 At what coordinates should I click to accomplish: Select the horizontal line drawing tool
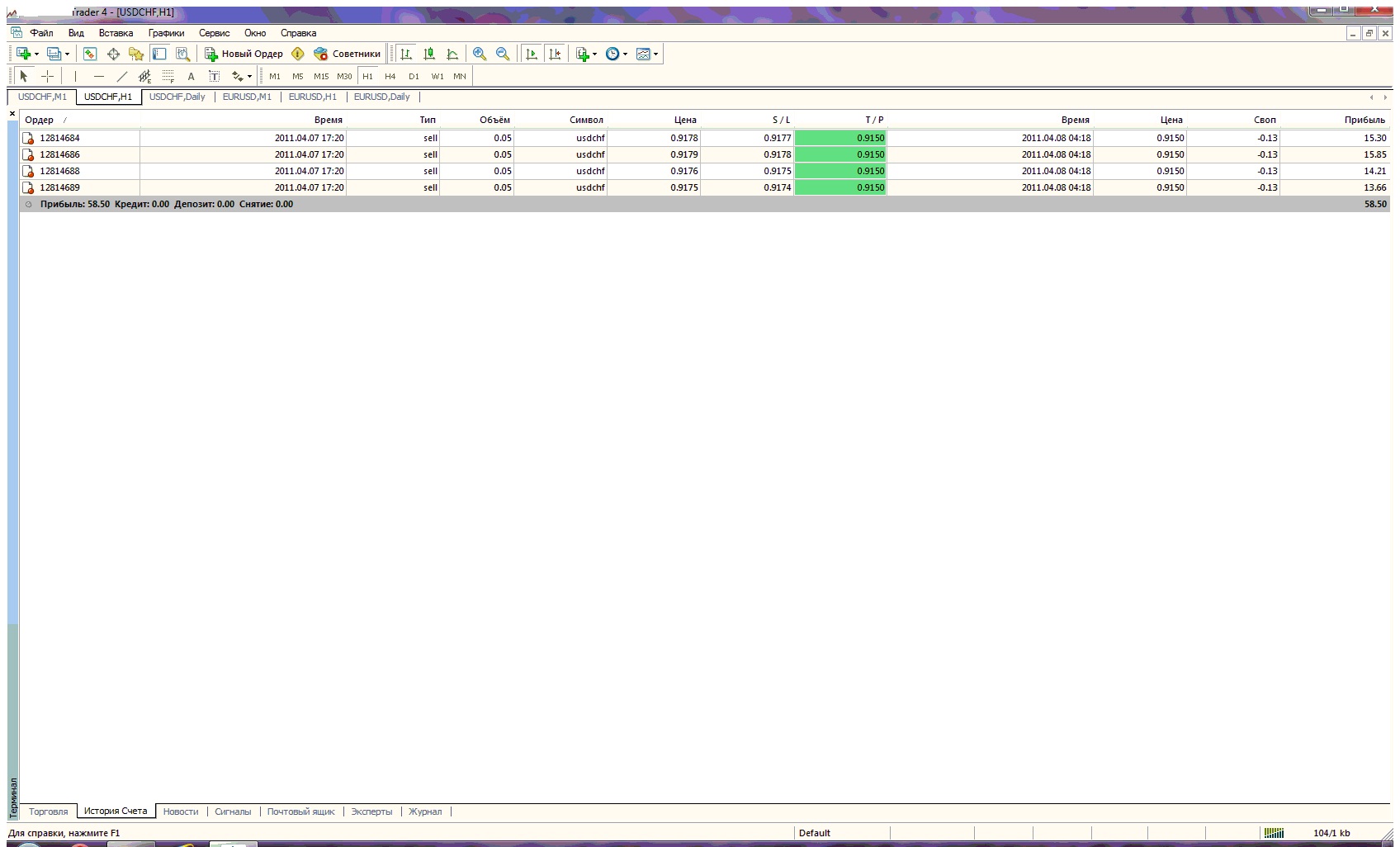pos(99,76)
